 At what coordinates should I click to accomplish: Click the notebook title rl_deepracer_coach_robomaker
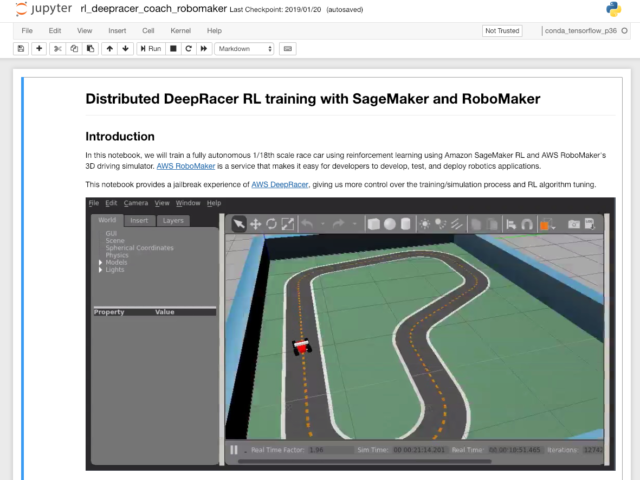153,9
